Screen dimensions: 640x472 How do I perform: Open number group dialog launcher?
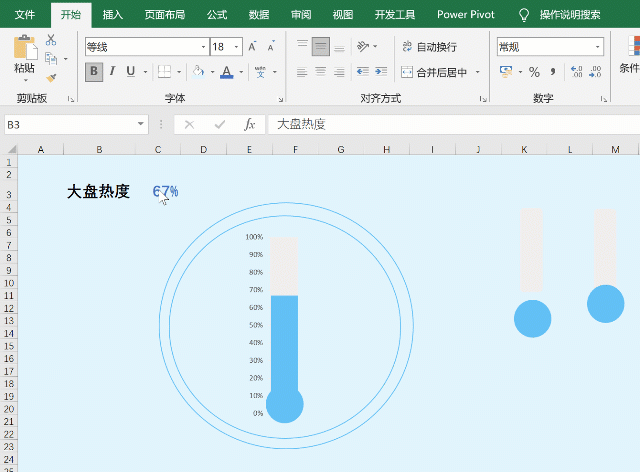[x=603, y=99]
